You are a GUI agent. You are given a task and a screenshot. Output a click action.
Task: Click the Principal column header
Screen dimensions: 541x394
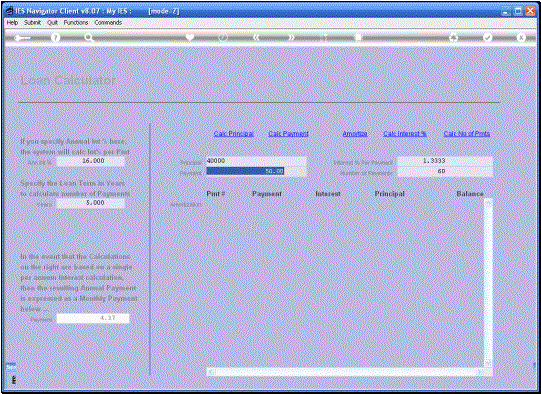tap(390, 194)
